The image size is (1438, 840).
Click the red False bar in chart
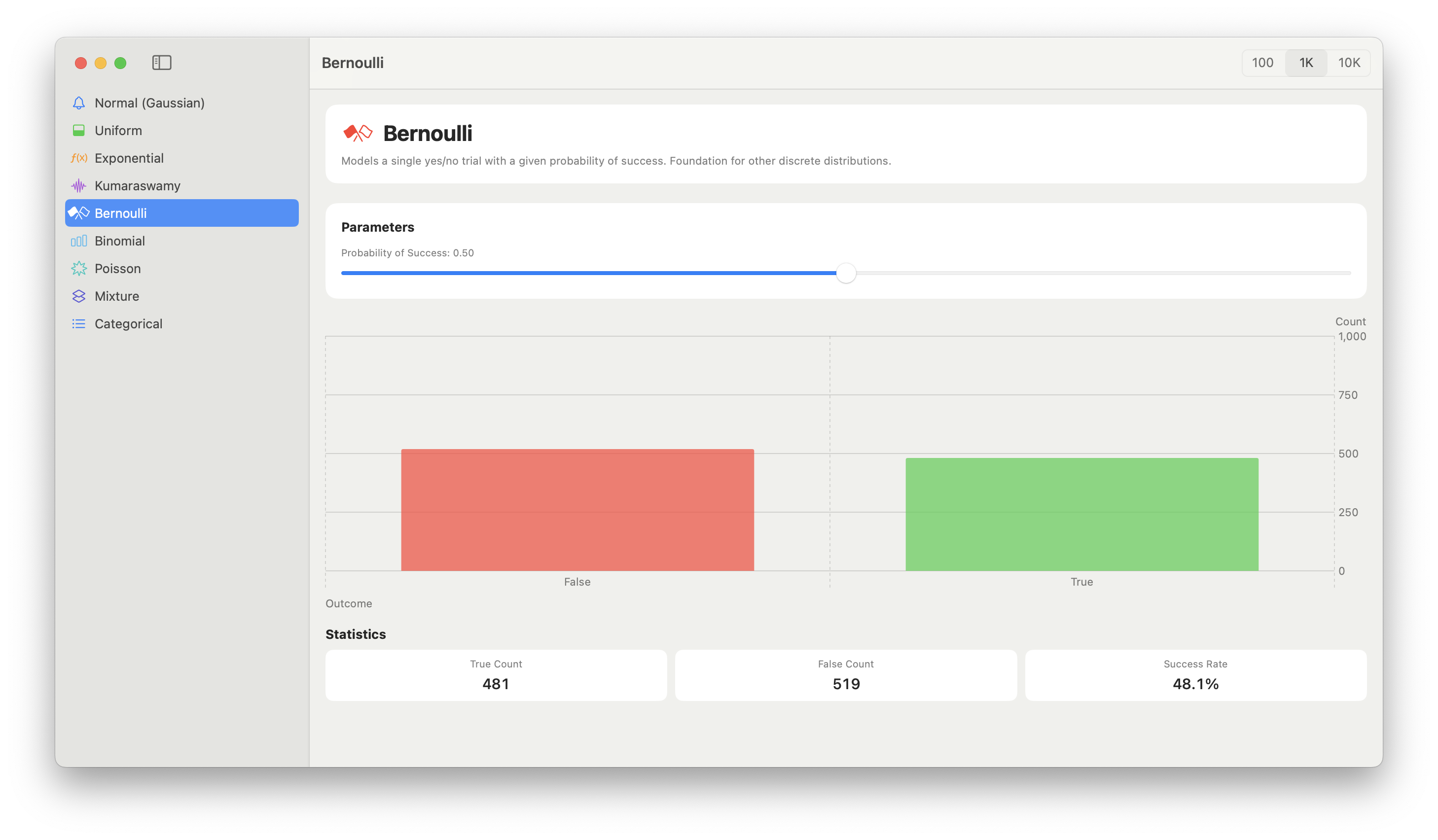pyautogui.click(x=577, y=510)
